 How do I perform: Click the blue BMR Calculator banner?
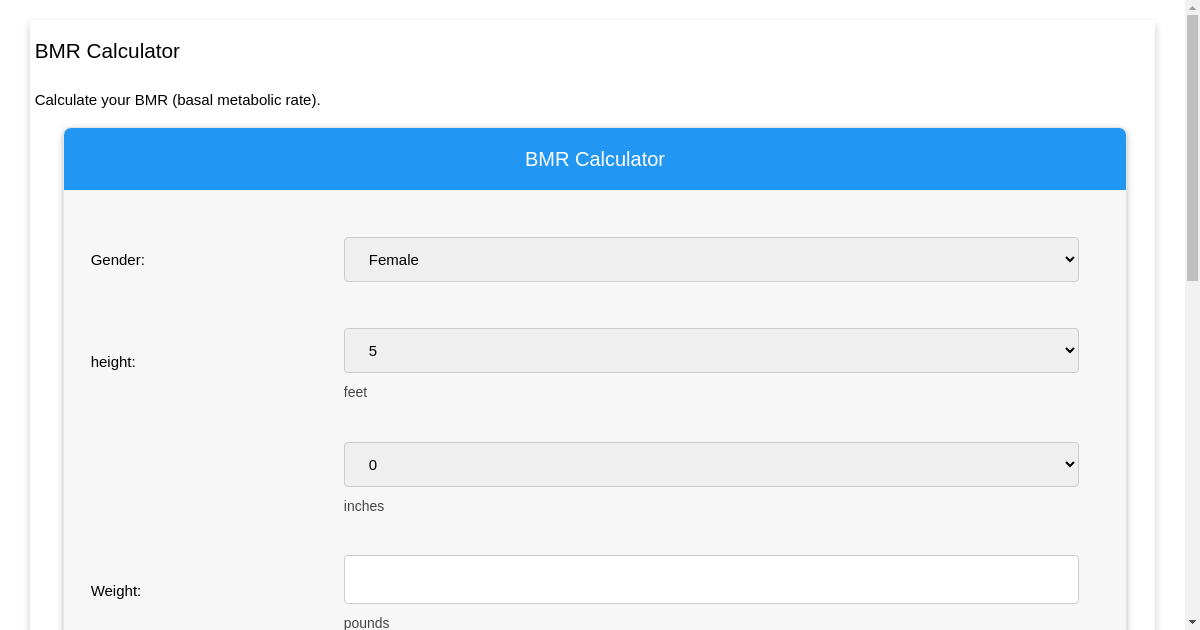[595, 159]
